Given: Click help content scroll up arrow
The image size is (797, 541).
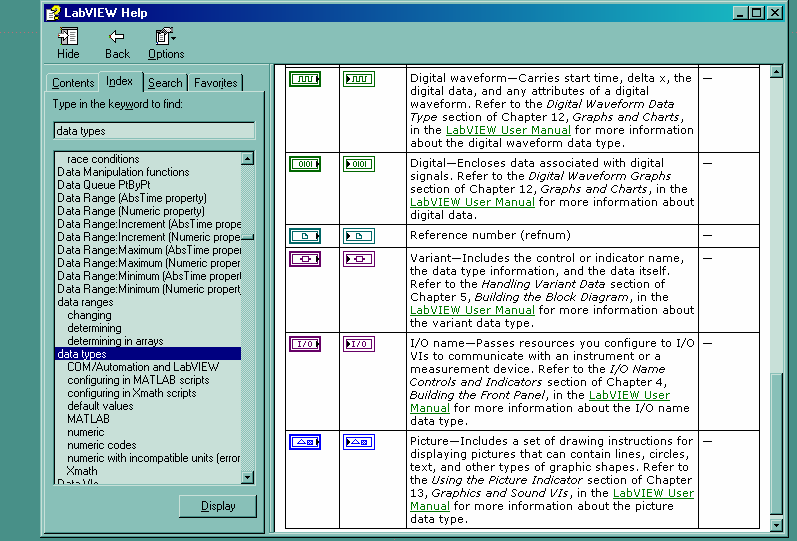Looking at the screenshot, I should point(776,72).
